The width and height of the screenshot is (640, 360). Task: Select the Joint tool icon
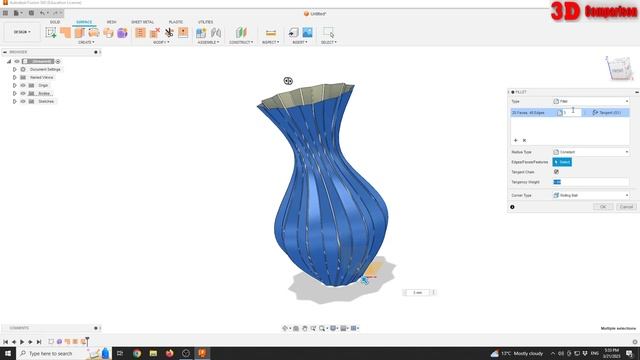point(216,32)
